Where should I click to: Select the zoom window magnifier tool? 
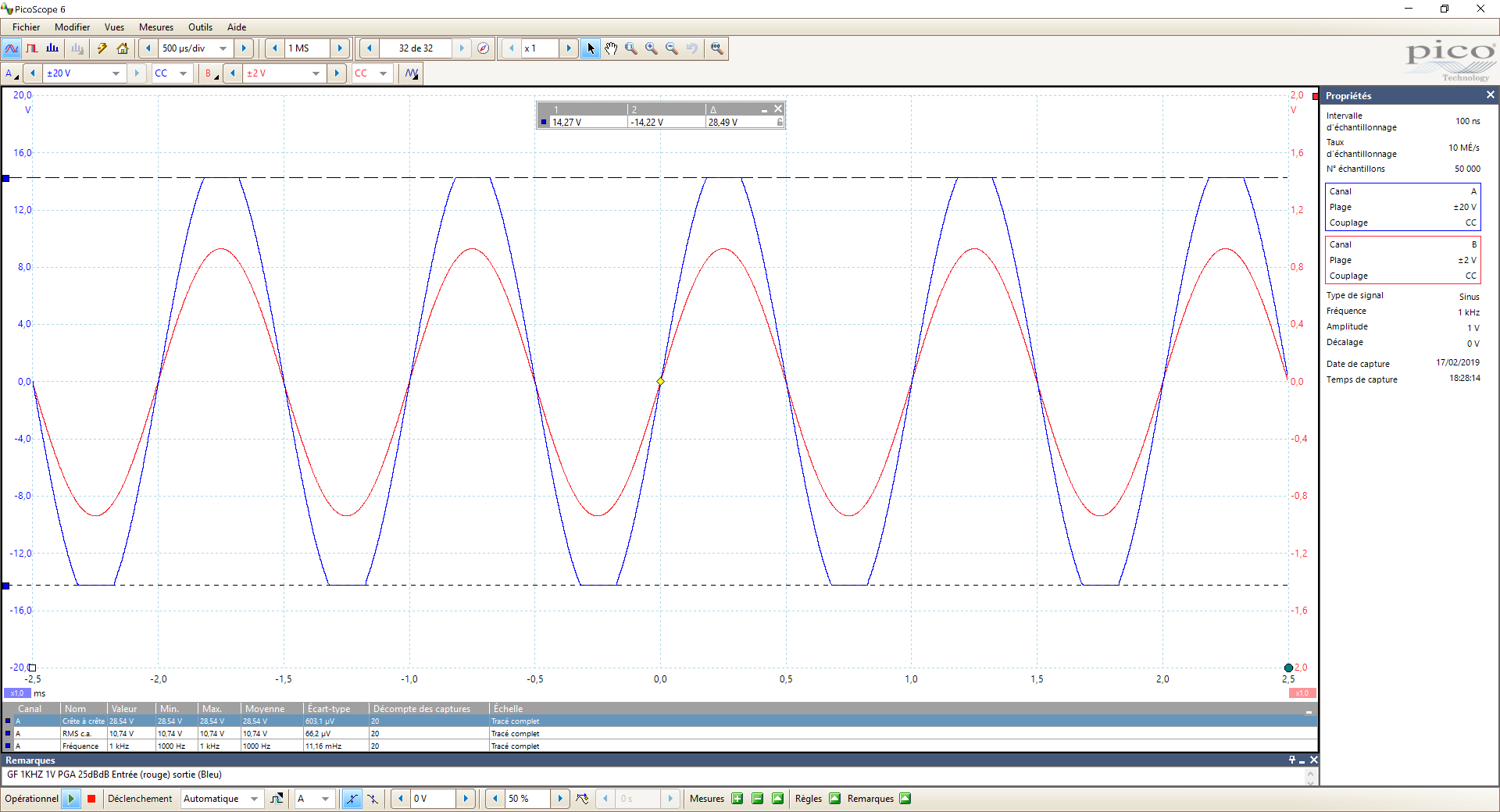pyautogui.click(x=631, y=48)
